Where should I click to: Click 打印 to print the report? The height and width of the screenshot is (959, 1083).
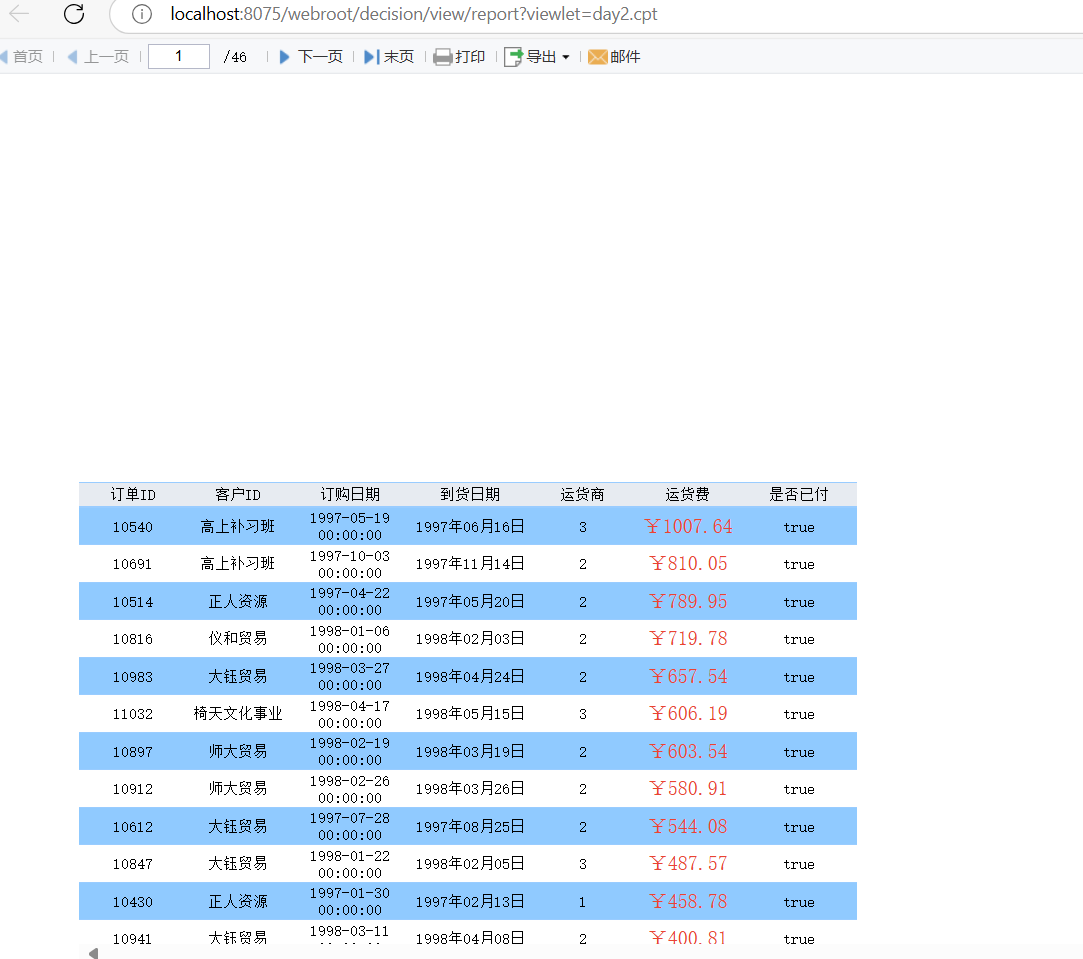470,57
